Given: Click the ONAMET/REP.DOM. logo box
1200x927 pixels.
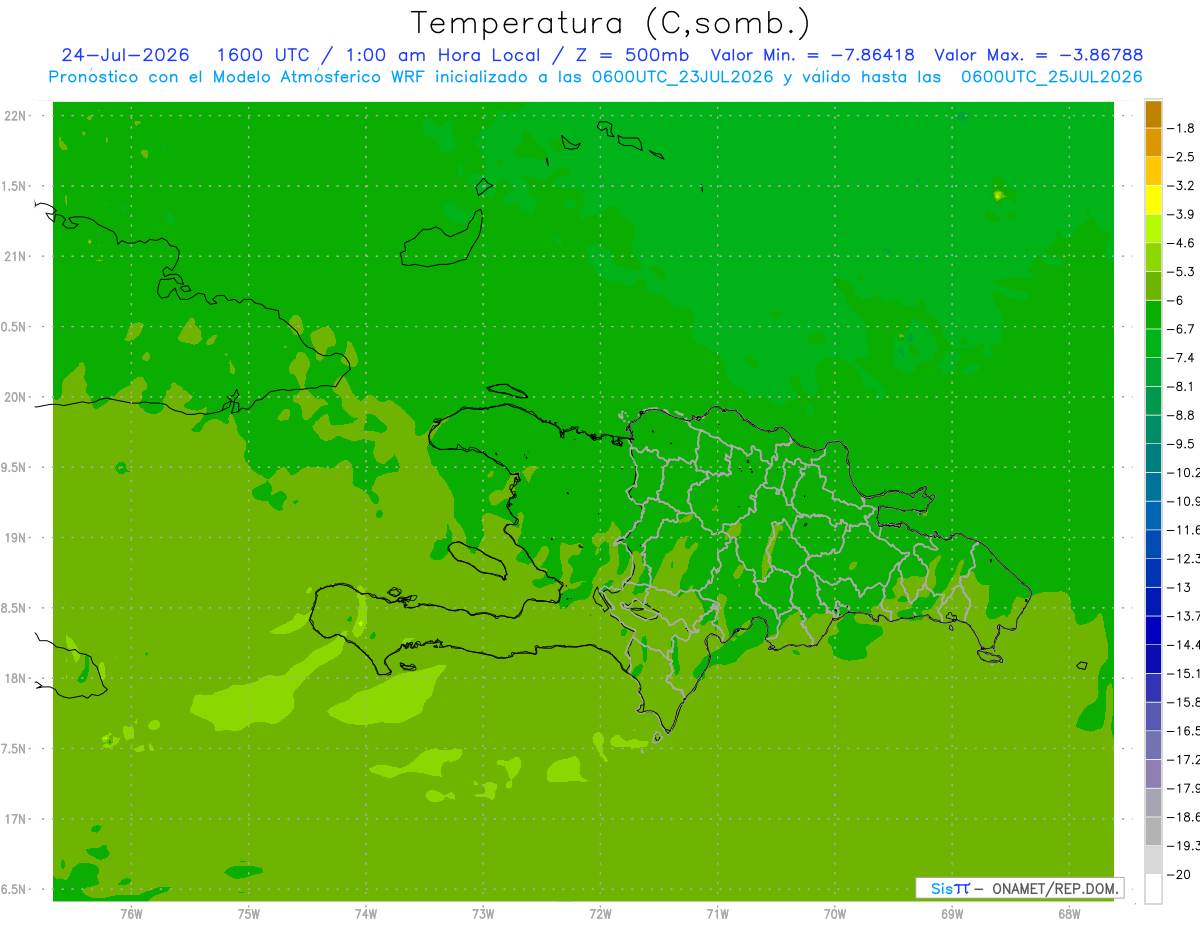Looking at the screenshot, I should coord(1019,888).
